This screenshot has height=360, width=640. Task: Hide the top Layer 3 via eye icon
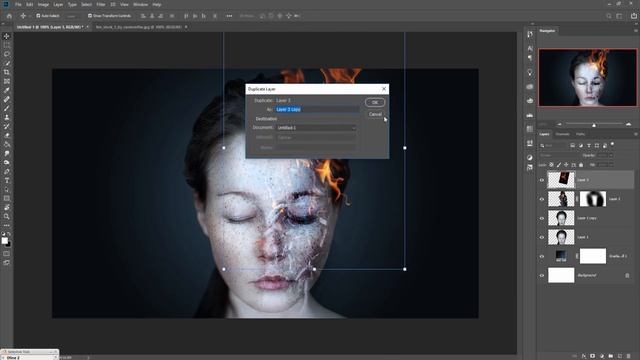542,180
